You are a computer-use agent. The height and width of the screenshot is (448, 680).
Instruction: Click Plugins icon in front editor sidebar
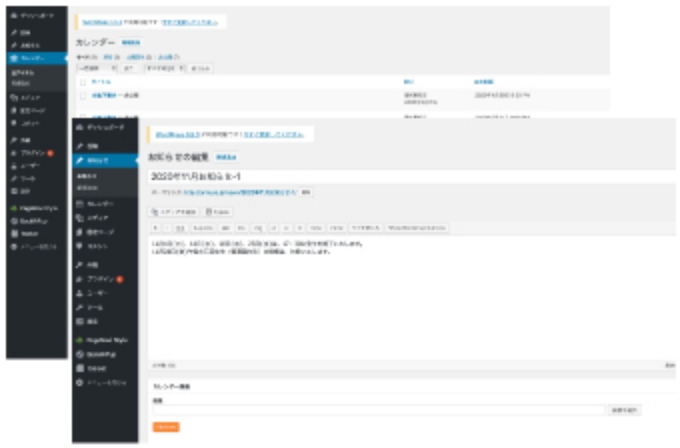coord(80,278)
